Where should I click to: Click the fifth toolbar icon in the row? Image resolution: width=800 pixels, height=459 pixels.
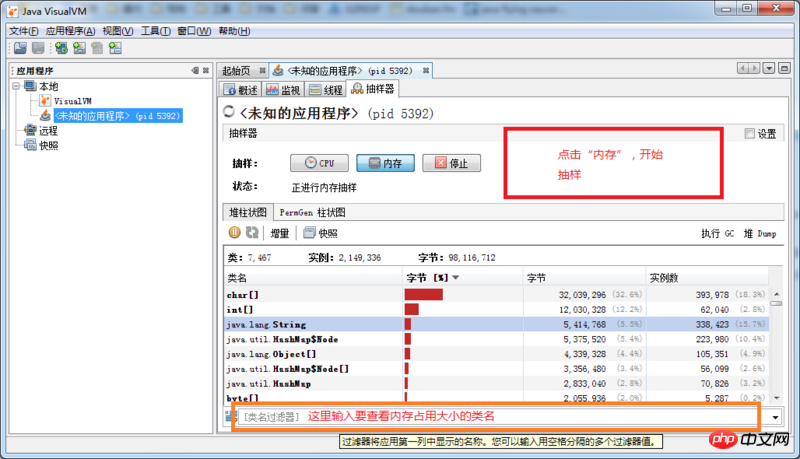(97, 48)
